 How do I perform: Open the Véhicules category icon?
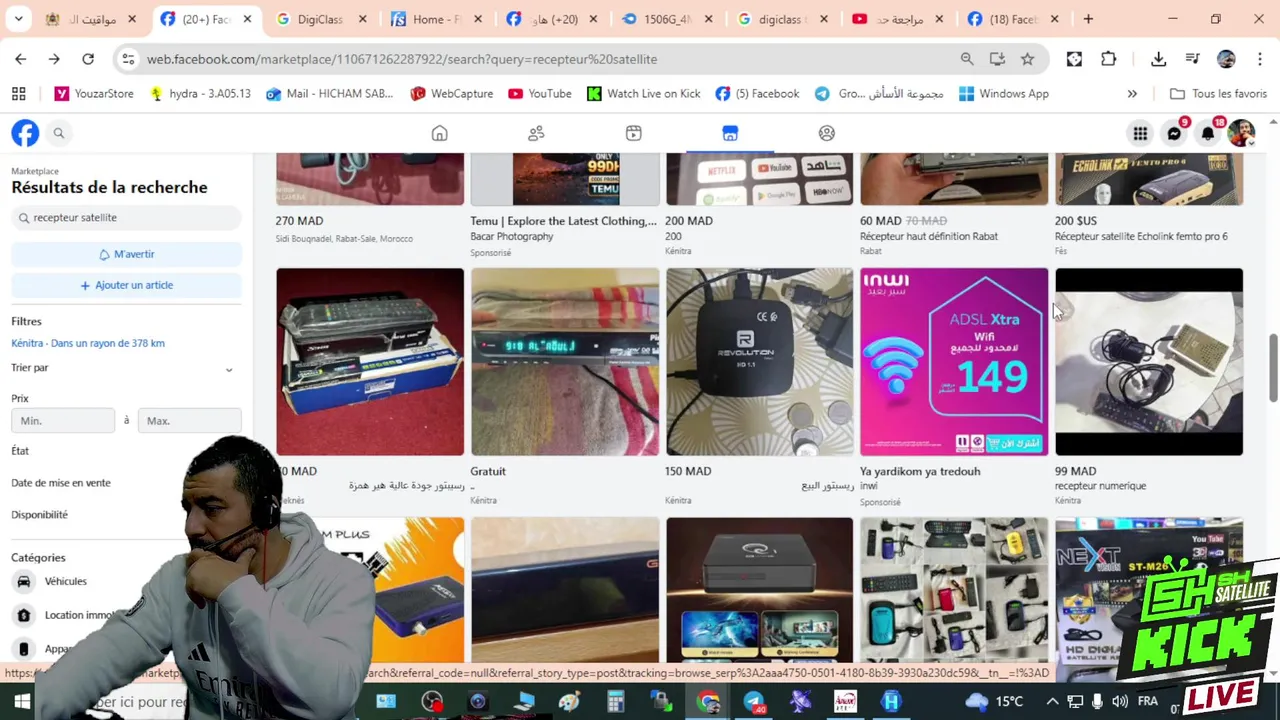(x=24, y=581)
